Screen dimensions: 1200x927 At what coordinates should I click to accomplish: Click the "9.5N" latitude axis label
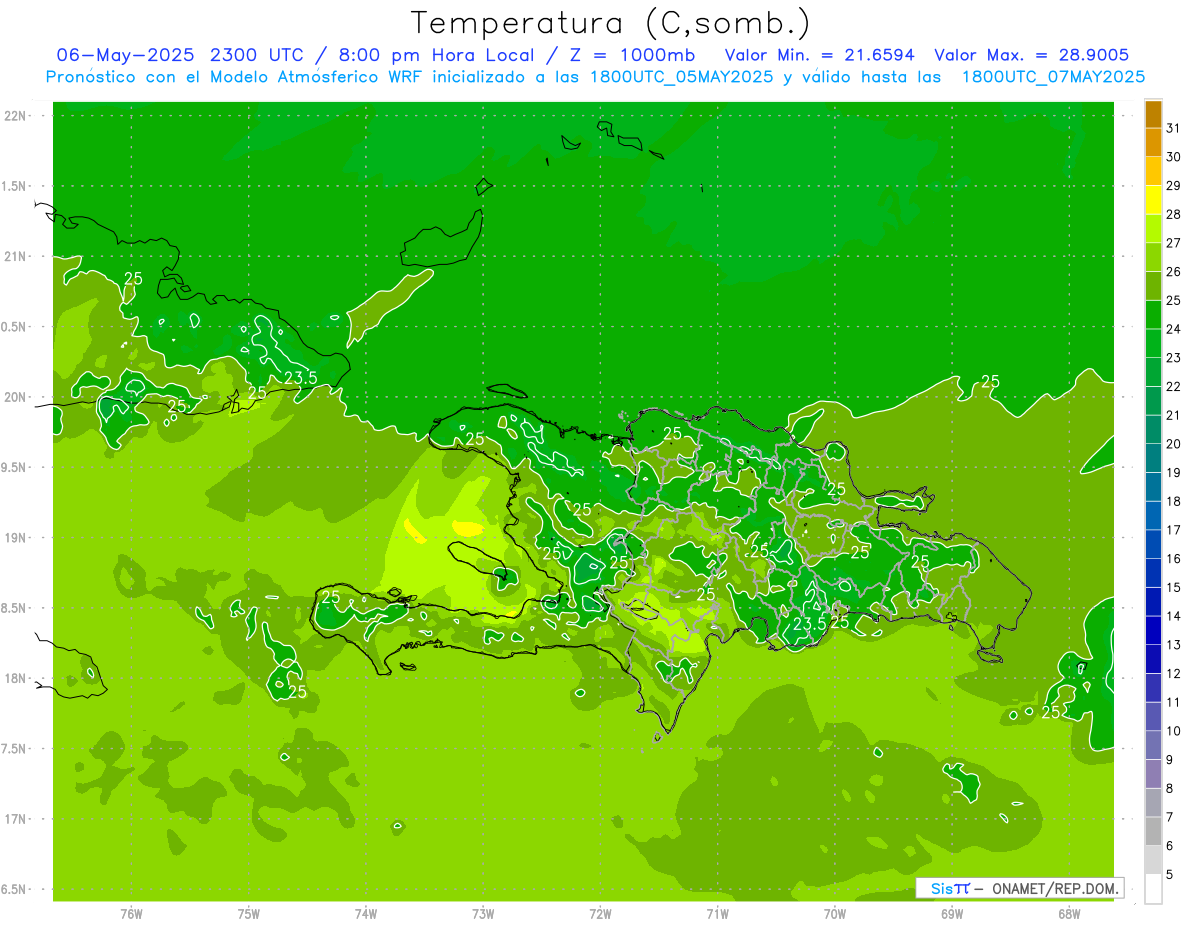point(15,467)
